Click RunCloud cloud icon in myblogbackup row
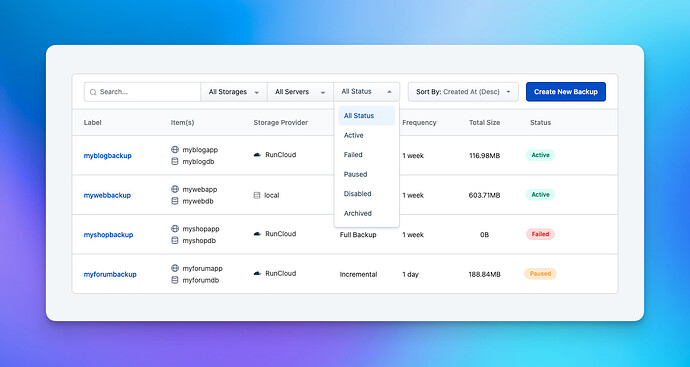690x367 pixels. coord(257,155)
